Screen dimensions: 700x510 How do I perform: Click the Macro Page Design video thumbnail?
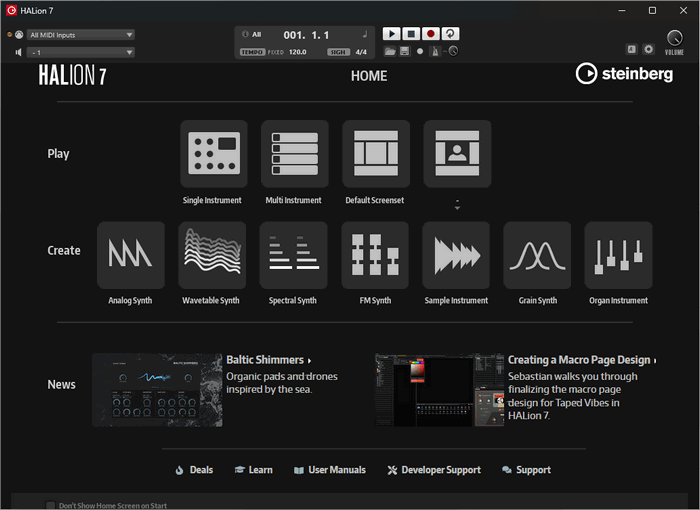pos(439,390)
